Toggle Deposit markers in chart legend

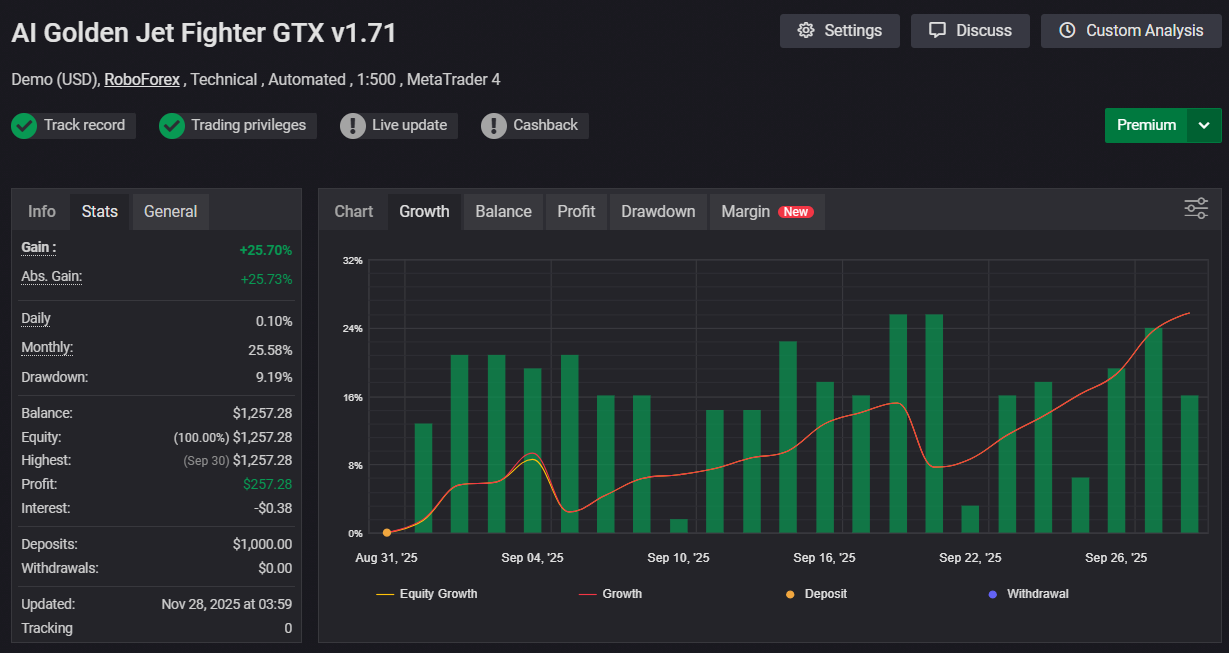(x=816, y=594)
